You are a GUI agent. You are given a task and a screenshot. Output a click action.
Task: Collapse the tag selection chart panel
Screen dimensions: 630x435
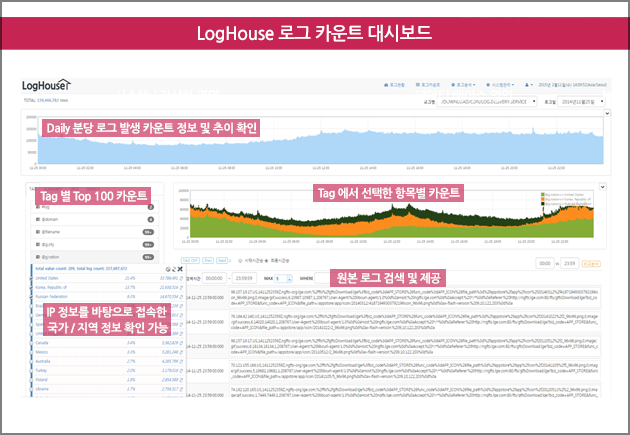pyautogui.click(x=602, y=187)
